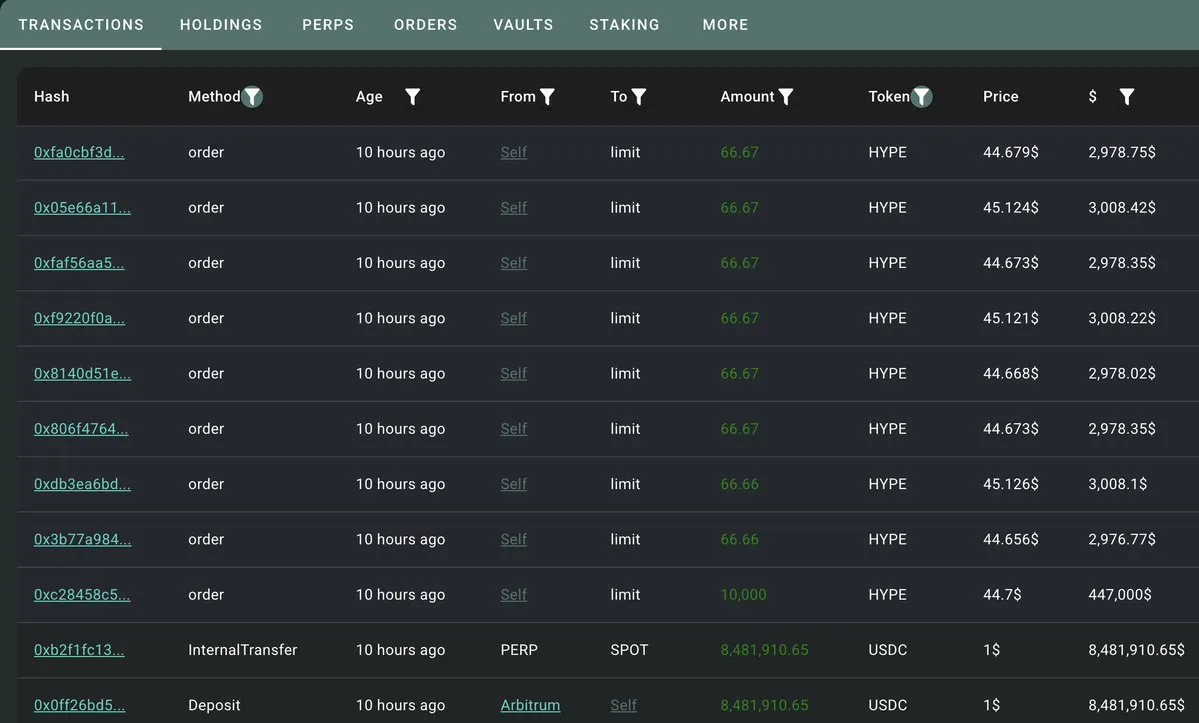Click Self link in the Deposit row

(x=623, y=705)
